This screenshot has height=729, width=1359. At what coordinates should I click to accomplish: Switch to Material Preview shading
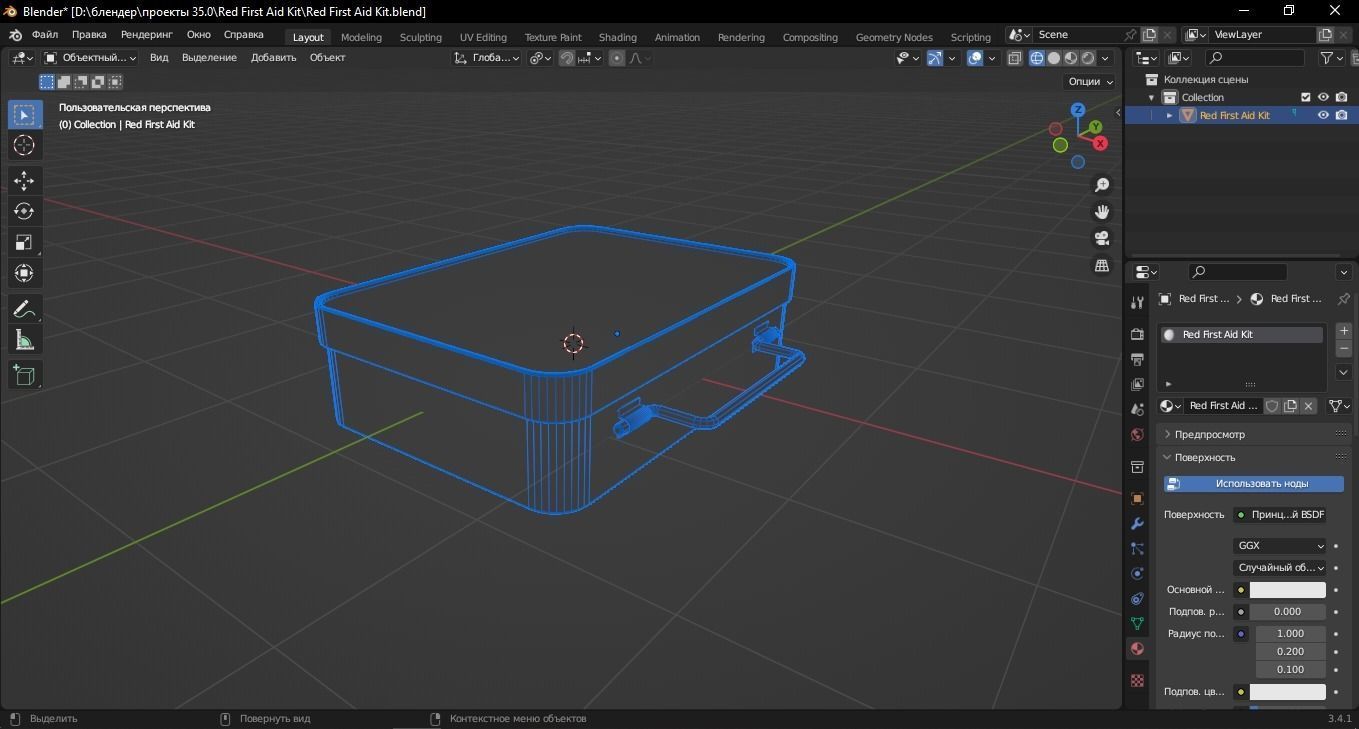[x=1071, y=58]
